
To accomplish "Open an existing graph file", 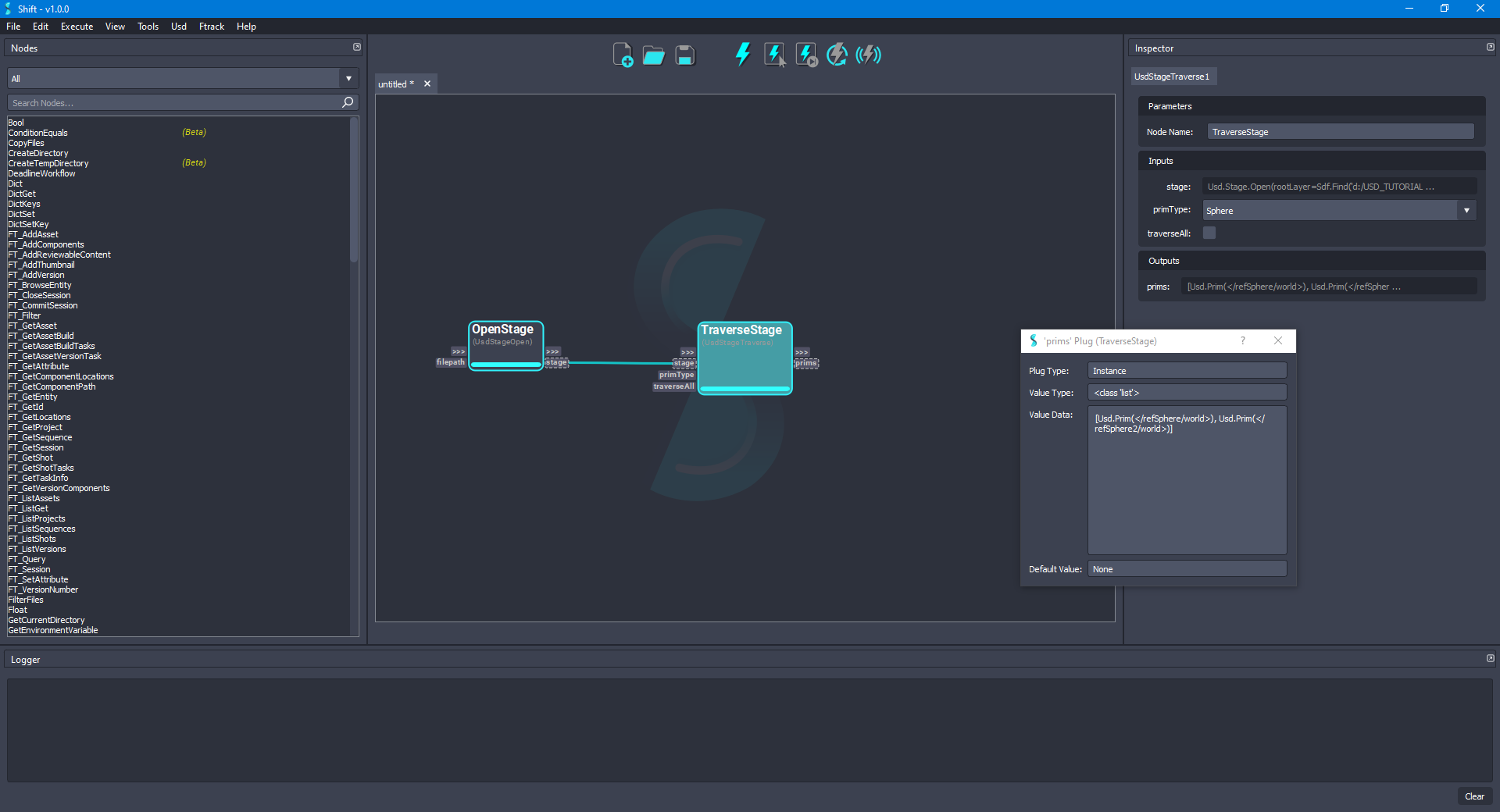I will pos(653,55).
